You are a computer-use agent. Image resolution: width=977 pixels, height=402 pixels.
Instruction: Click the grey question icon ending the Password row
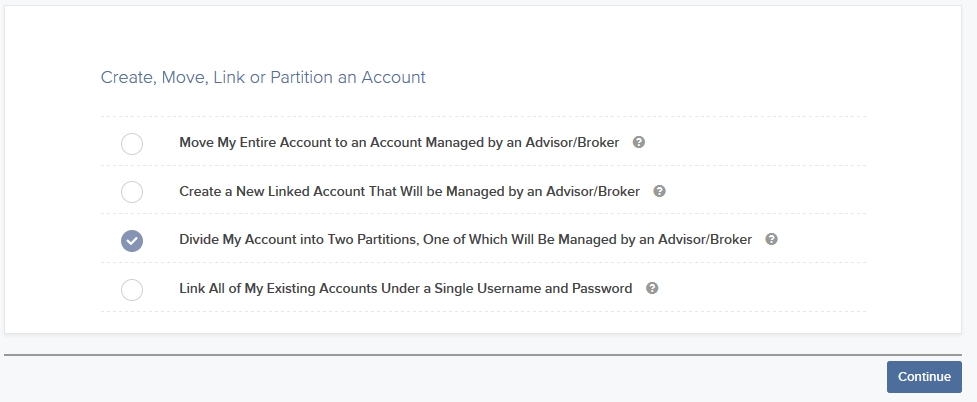[652, 288]
